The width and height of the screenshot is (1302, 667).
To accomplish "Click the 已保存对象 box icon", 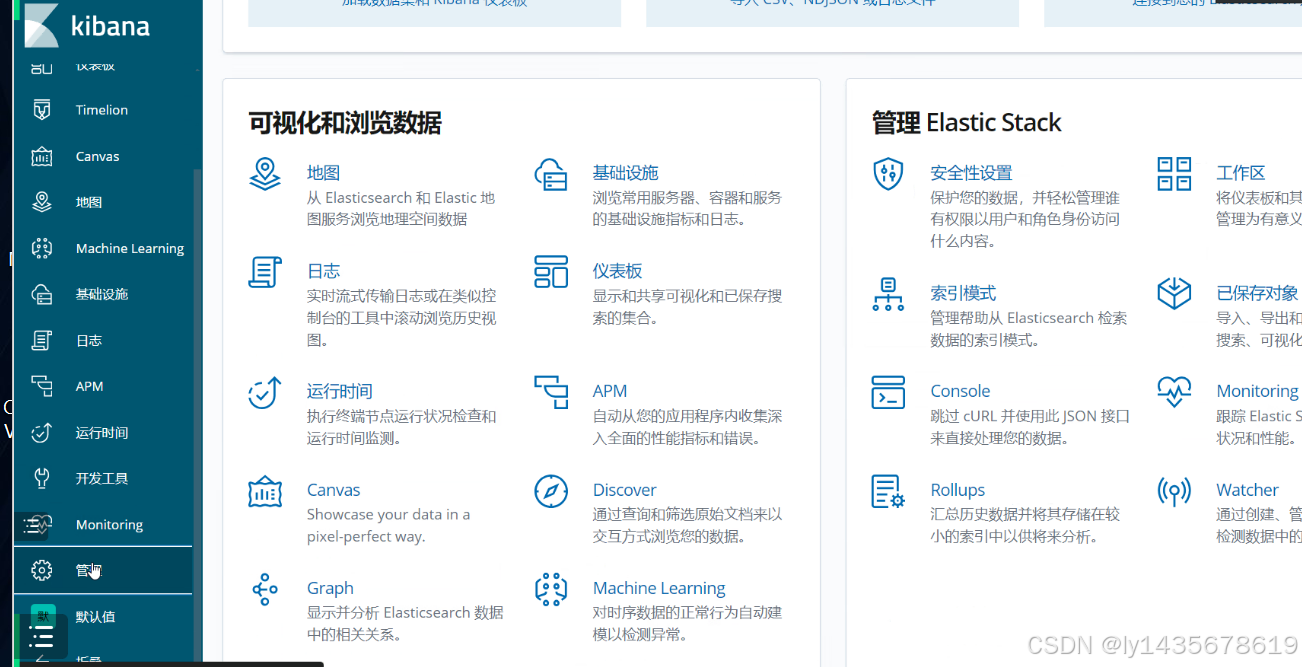I will pyautogui.click(x=1174, y=294).
